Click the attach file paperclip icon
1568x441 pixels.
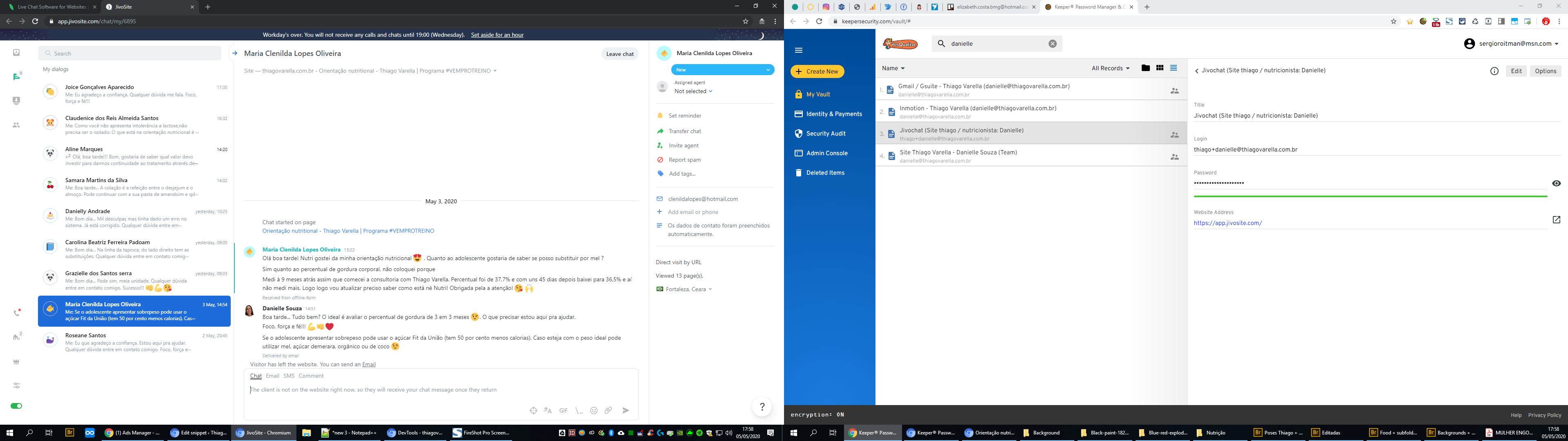(608, 410)
